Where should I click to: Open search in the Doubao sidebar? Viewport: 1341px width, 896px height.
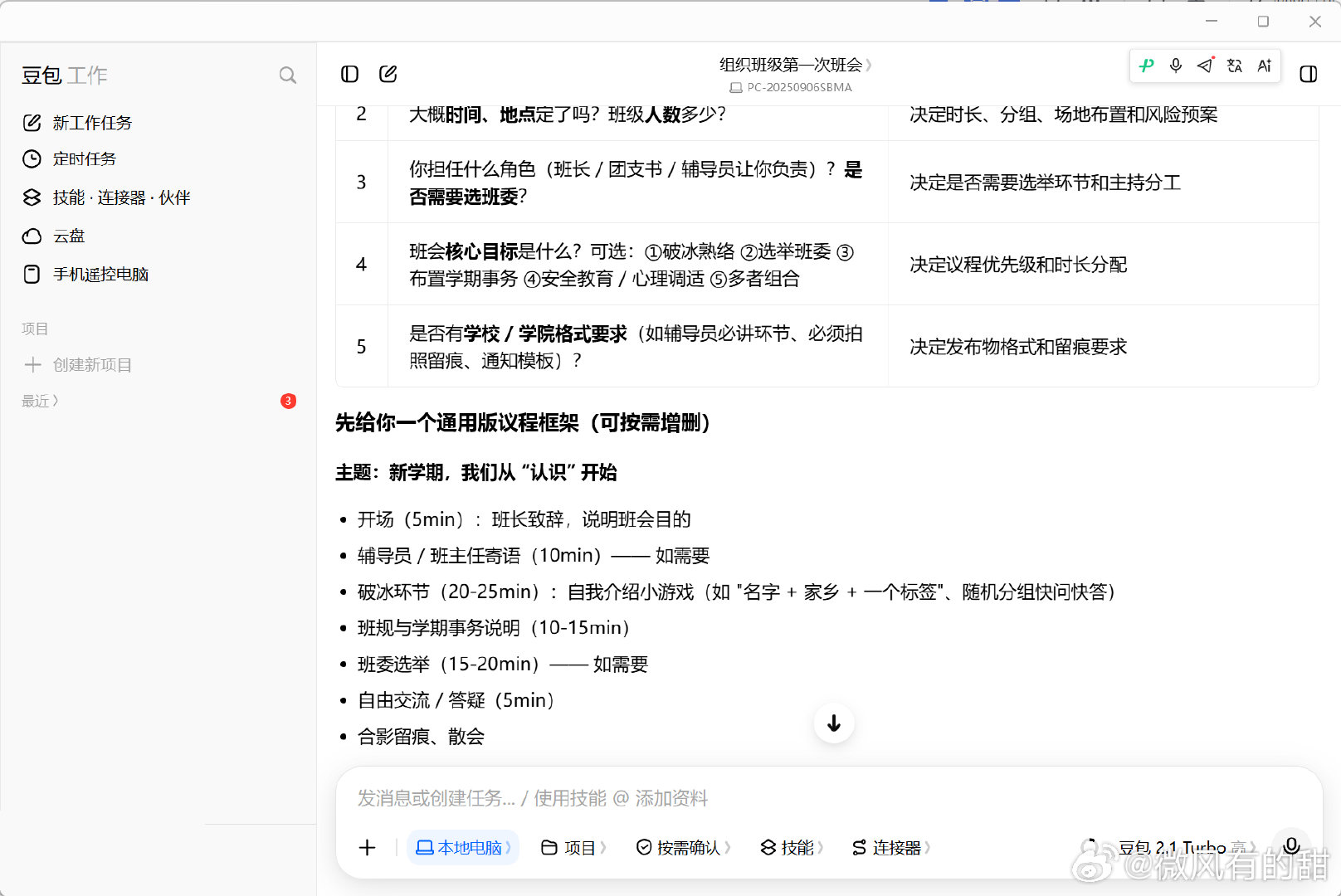pyautogui.click(x=287, y=75)
